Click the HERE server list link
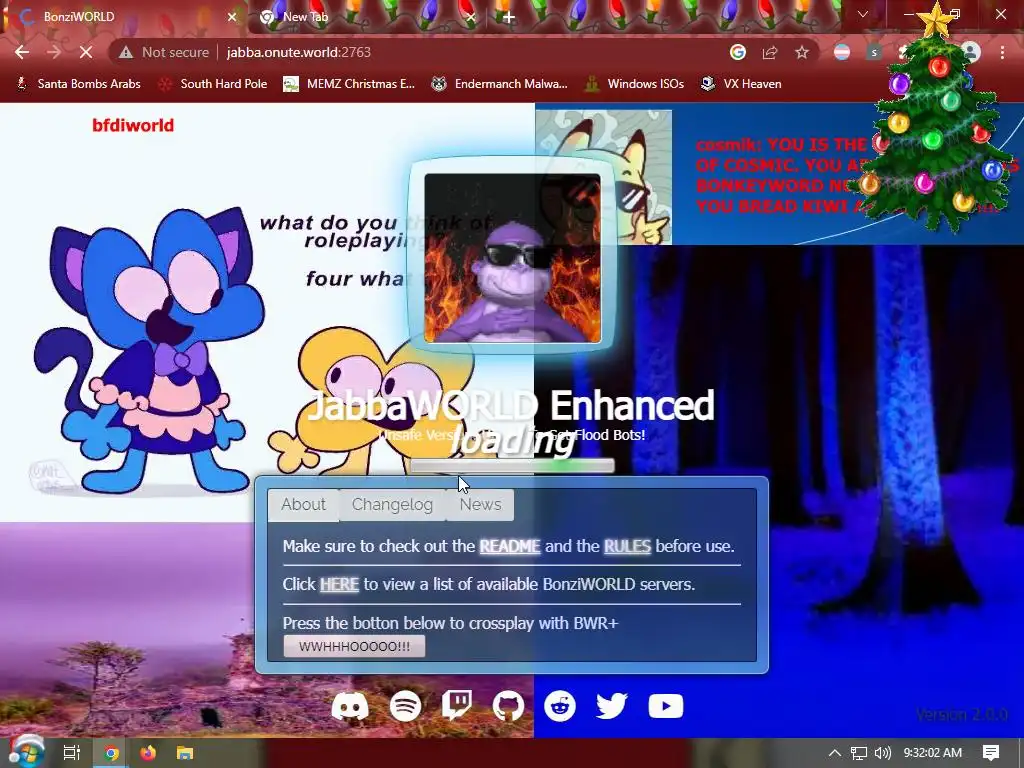1024x768 pixels. pyautogui.click(x=339, y=584)
